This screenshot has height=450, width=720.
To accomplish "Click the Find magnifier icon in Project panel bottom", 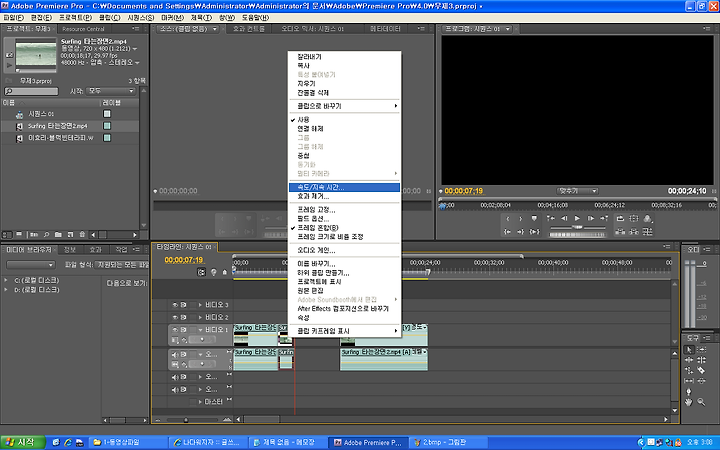I will click(46, 235).
